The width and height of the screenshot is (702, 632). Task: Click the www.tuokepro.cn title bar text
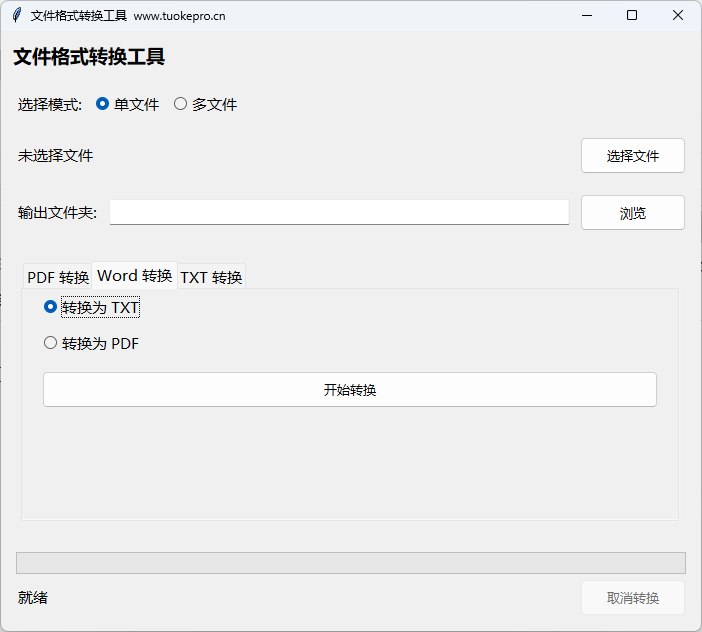click(180, 16)
